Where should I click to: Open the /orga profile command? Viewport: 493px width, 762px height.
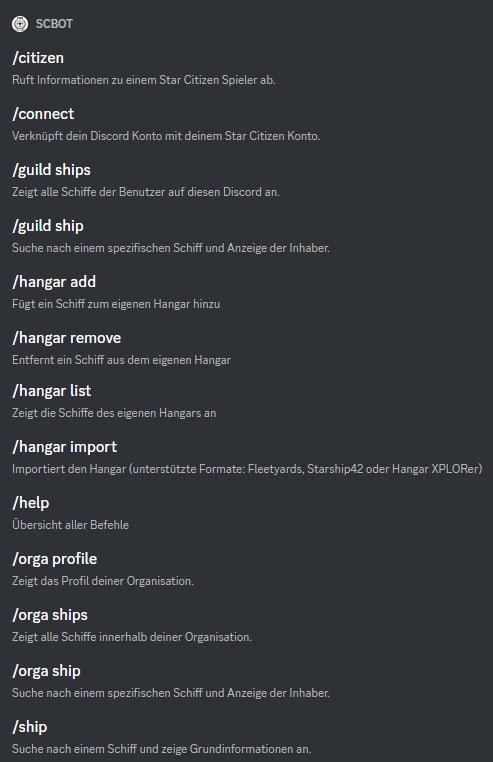pos(54,559)
